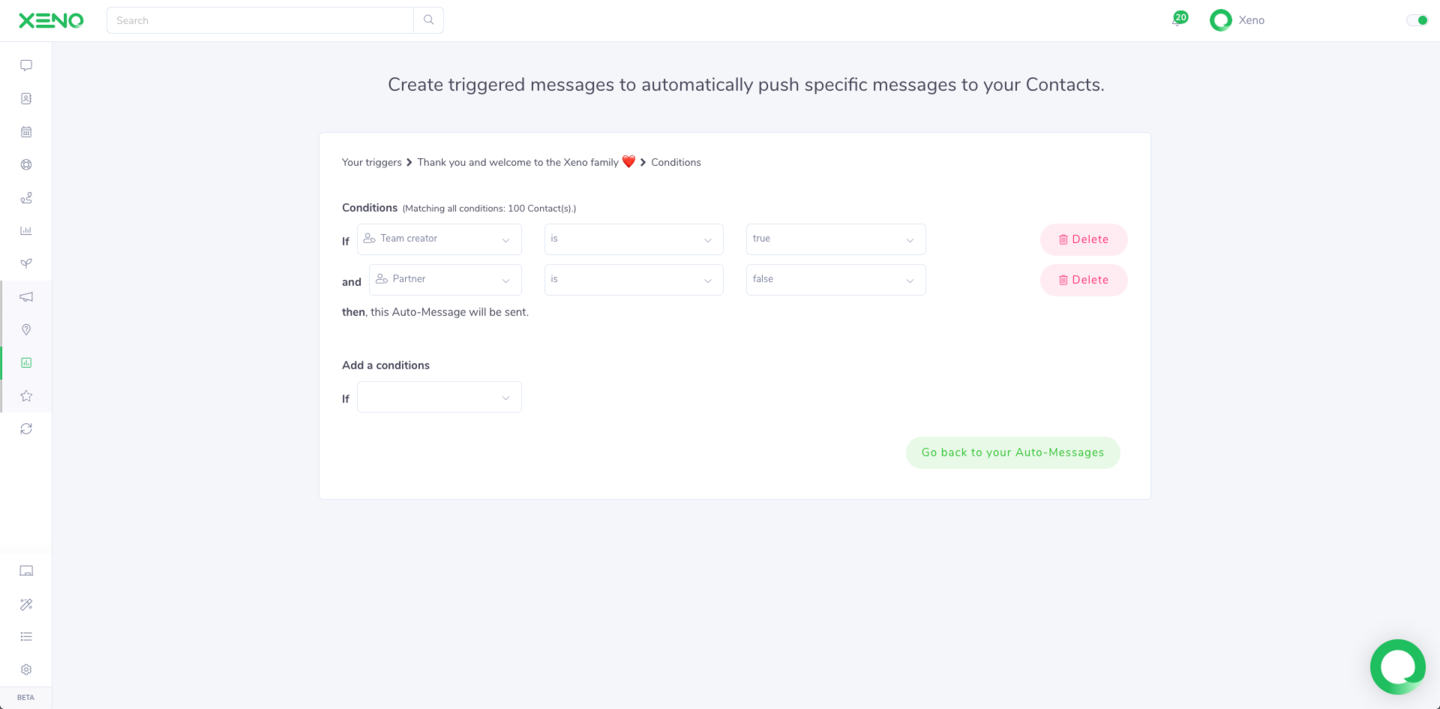Screen dimensions: 1440x709
Task: Click 'Go back to your Auto-Messages' button
Action: click(1012, 453)
